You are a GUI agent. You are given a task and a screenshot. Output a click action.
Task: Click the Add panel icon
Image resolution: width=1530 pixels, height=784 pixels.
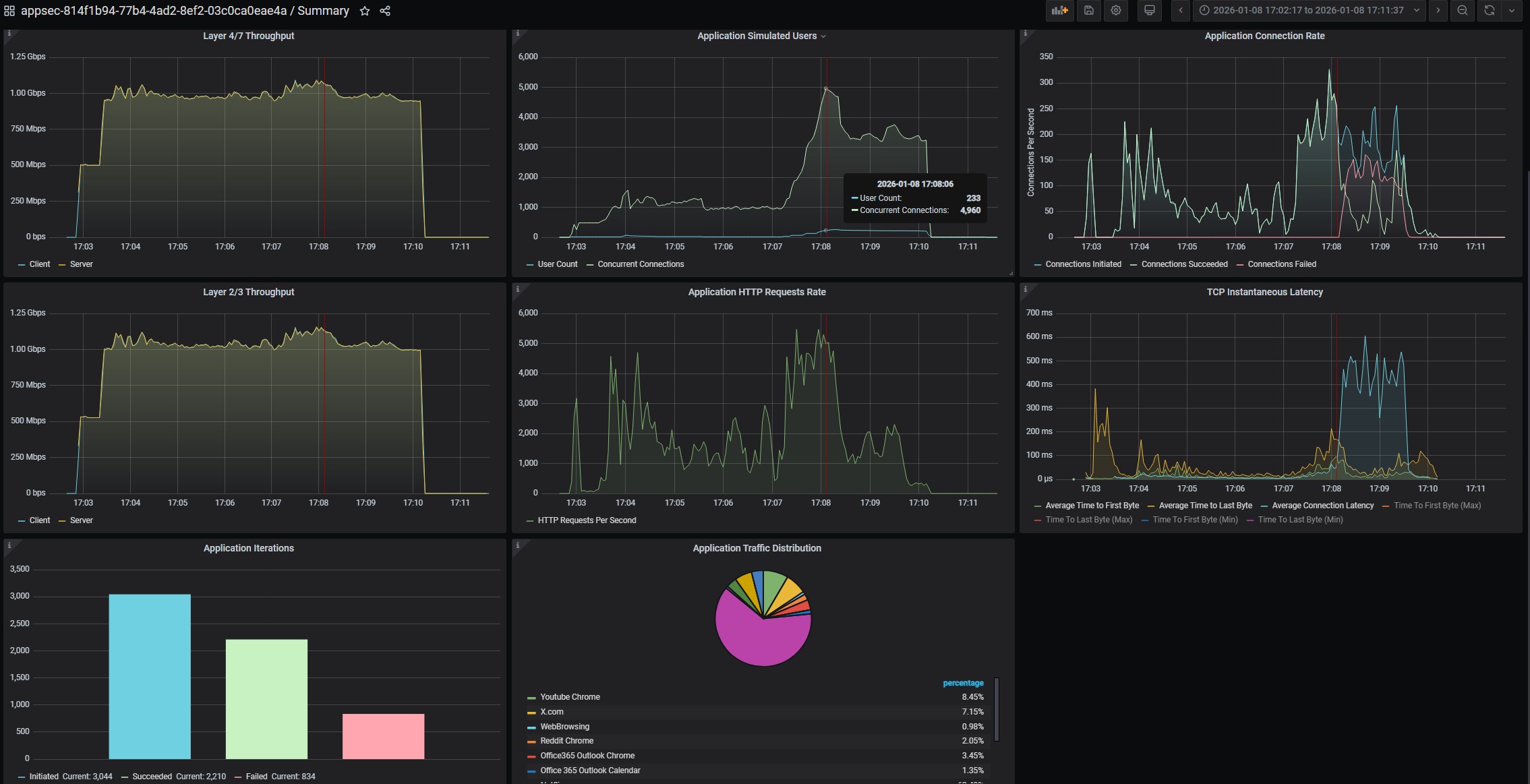(x=1059, y=10)
